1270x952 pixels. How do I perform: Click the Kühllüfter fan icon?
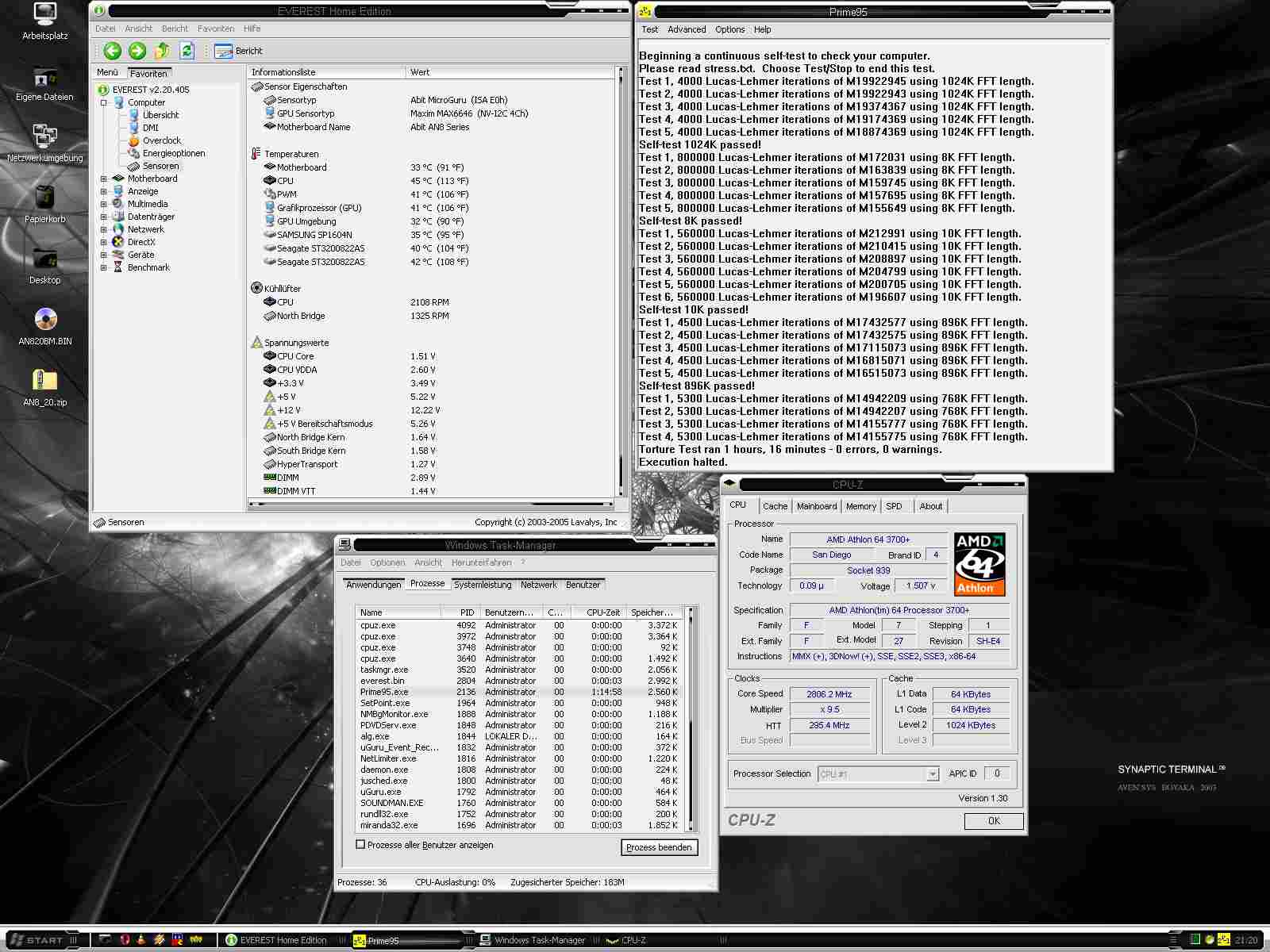pyautogui.click(x=256, y=289)
